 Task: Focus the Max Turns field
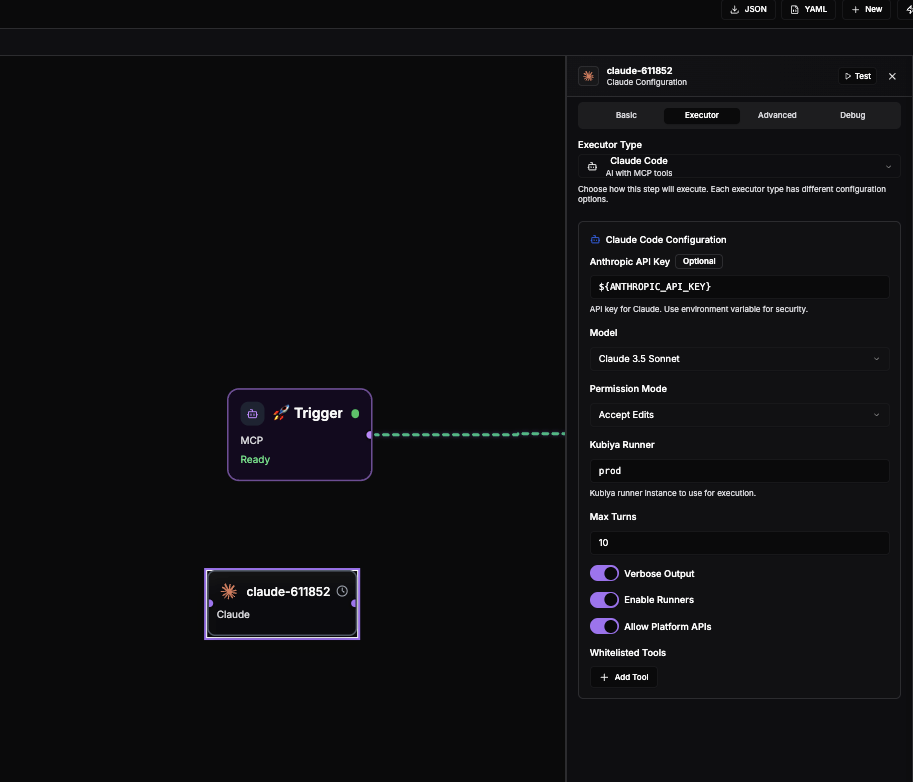coord(739,543)
